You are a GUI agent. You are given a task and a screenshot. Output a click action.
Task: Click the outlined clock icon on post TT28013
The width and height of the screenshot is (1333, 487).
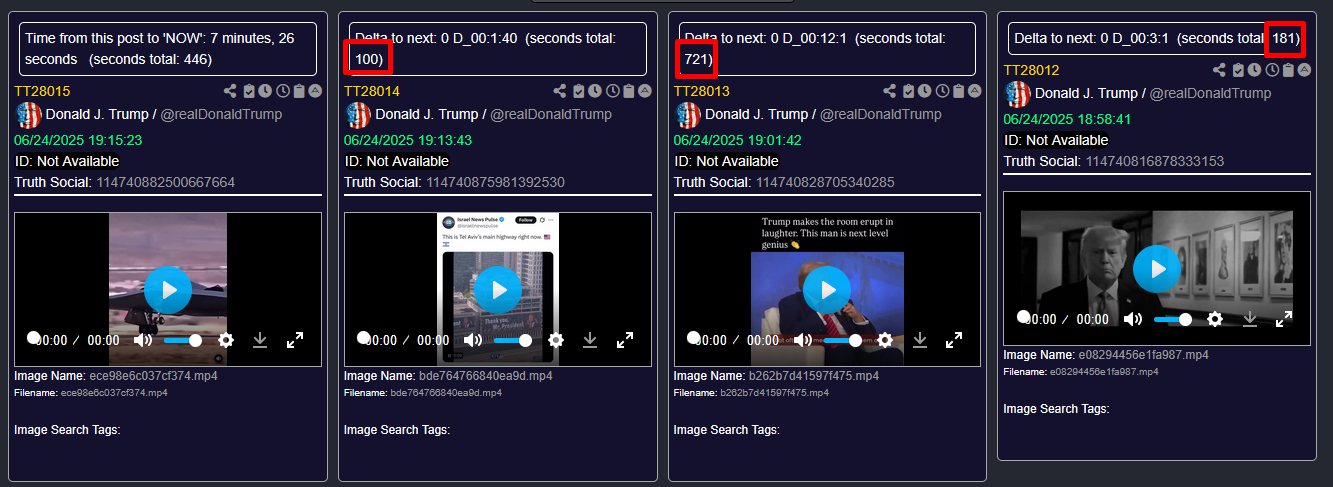tap(943, 90)
